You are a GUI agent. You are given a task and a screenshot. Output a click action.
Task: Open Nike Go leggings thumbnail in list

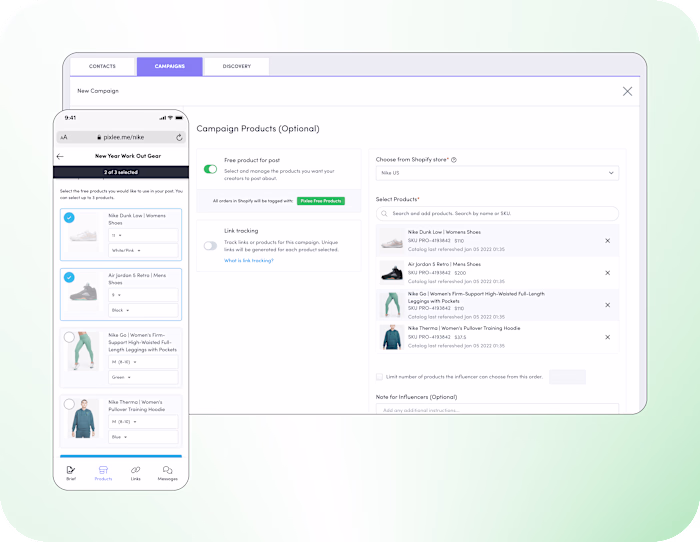392,305
